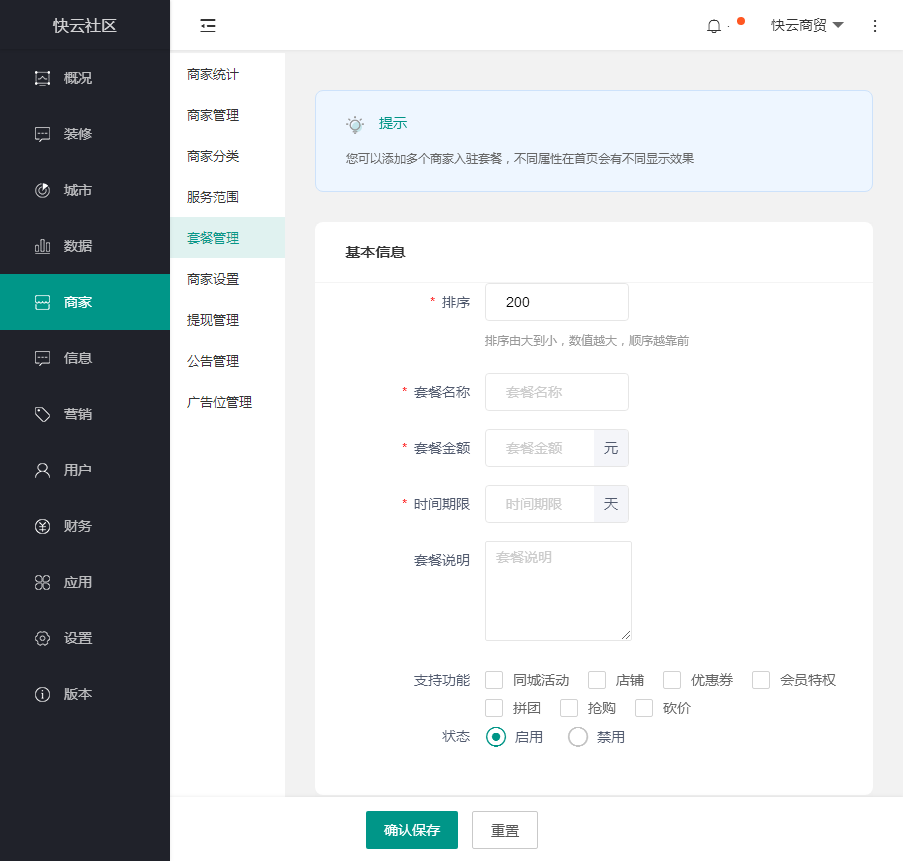Viewport: 903px width, 861px height.
Task: Check the 优惠券 checkbox
Action: tap(672, 680)
